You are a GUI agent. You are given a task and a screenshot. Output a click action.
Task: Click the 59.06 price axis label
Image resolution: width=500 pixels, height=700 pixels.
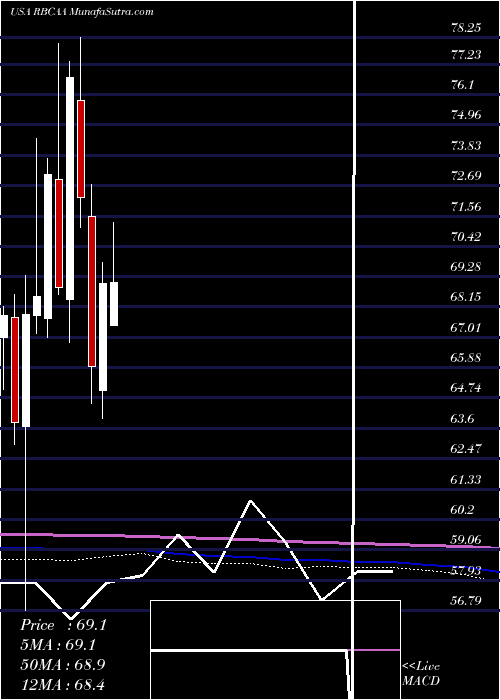tap(466, 540)
